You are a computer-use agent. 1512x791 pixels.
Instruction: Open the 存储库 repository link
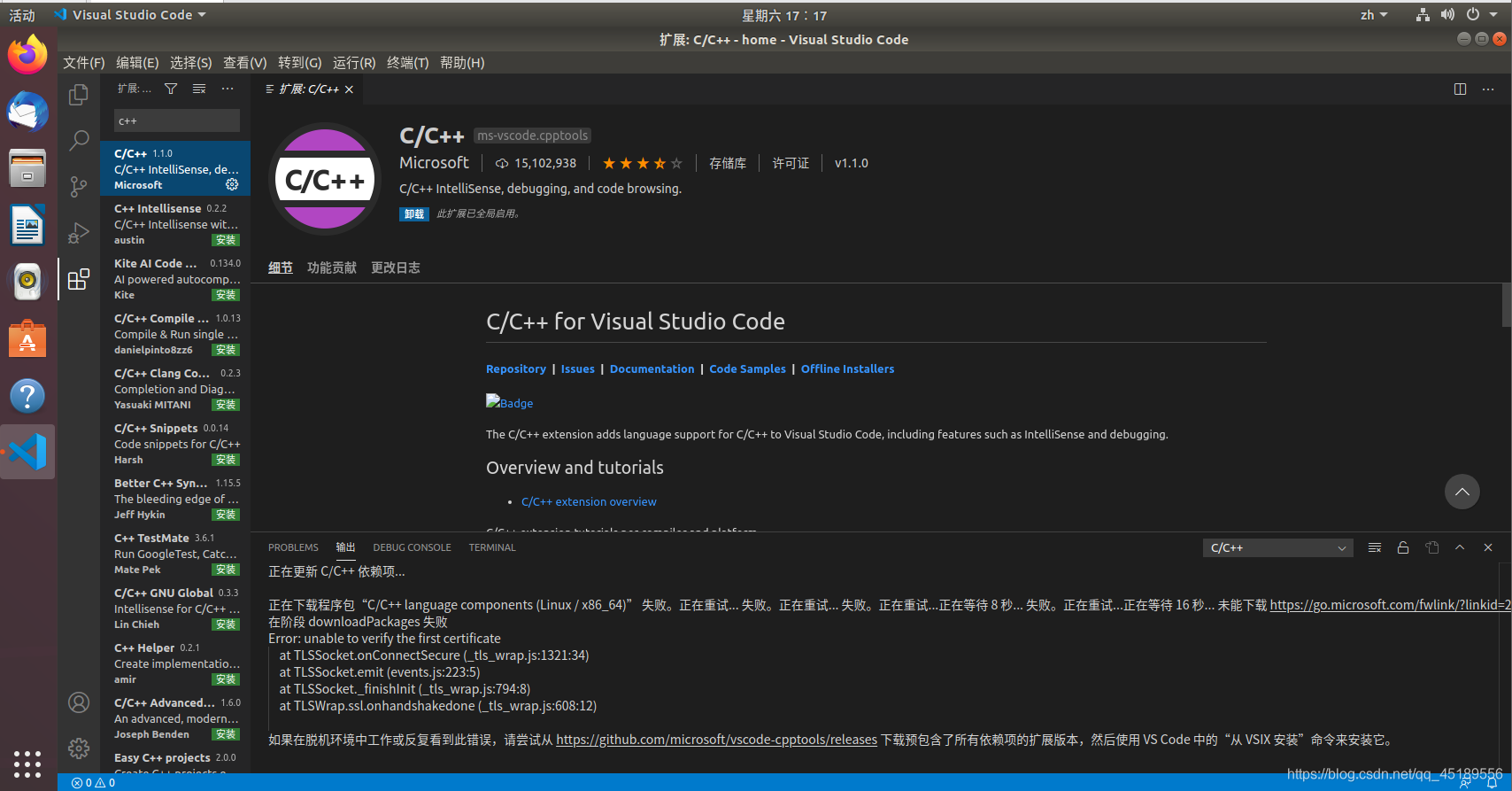pyautogui.click(x=728, y=163)
